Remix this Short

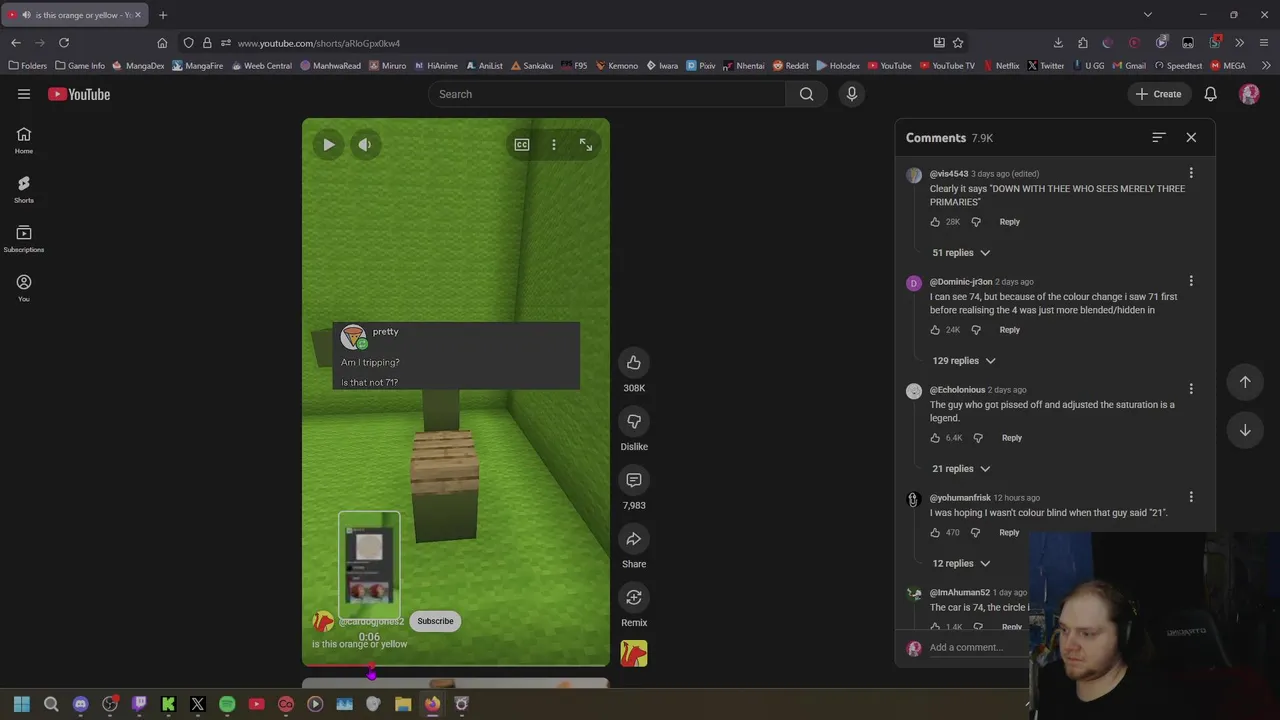pos(634,598)
